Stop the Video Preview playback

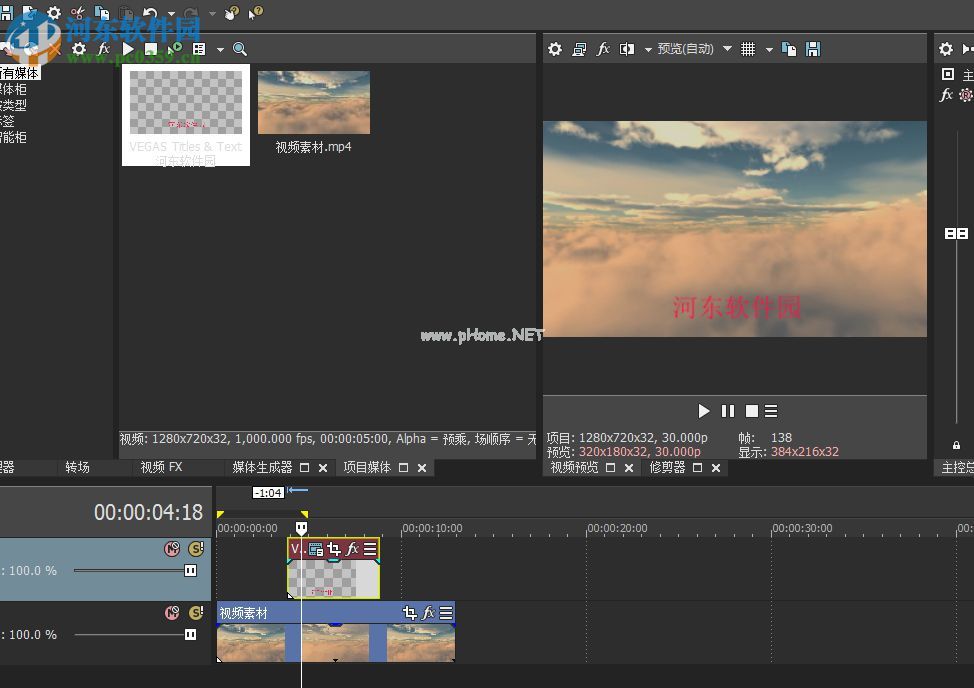[x=752, y=411]
